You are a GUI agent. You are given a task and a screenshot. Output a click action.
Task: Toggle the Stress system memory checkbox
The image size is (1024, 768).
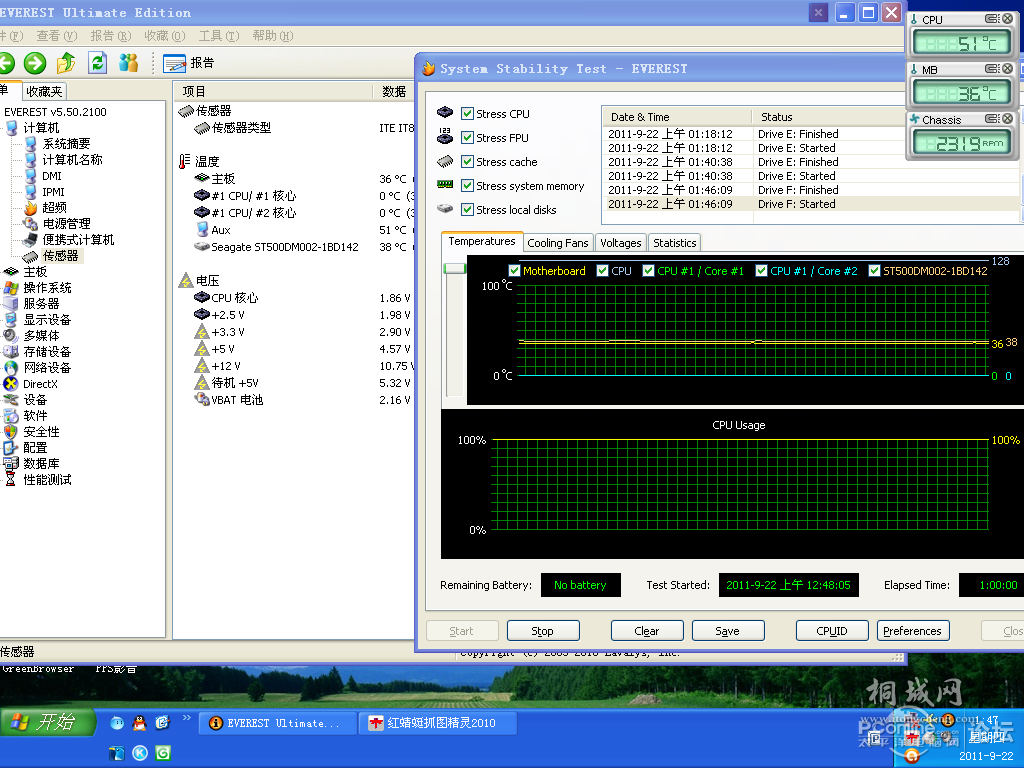tap(467, 185)
